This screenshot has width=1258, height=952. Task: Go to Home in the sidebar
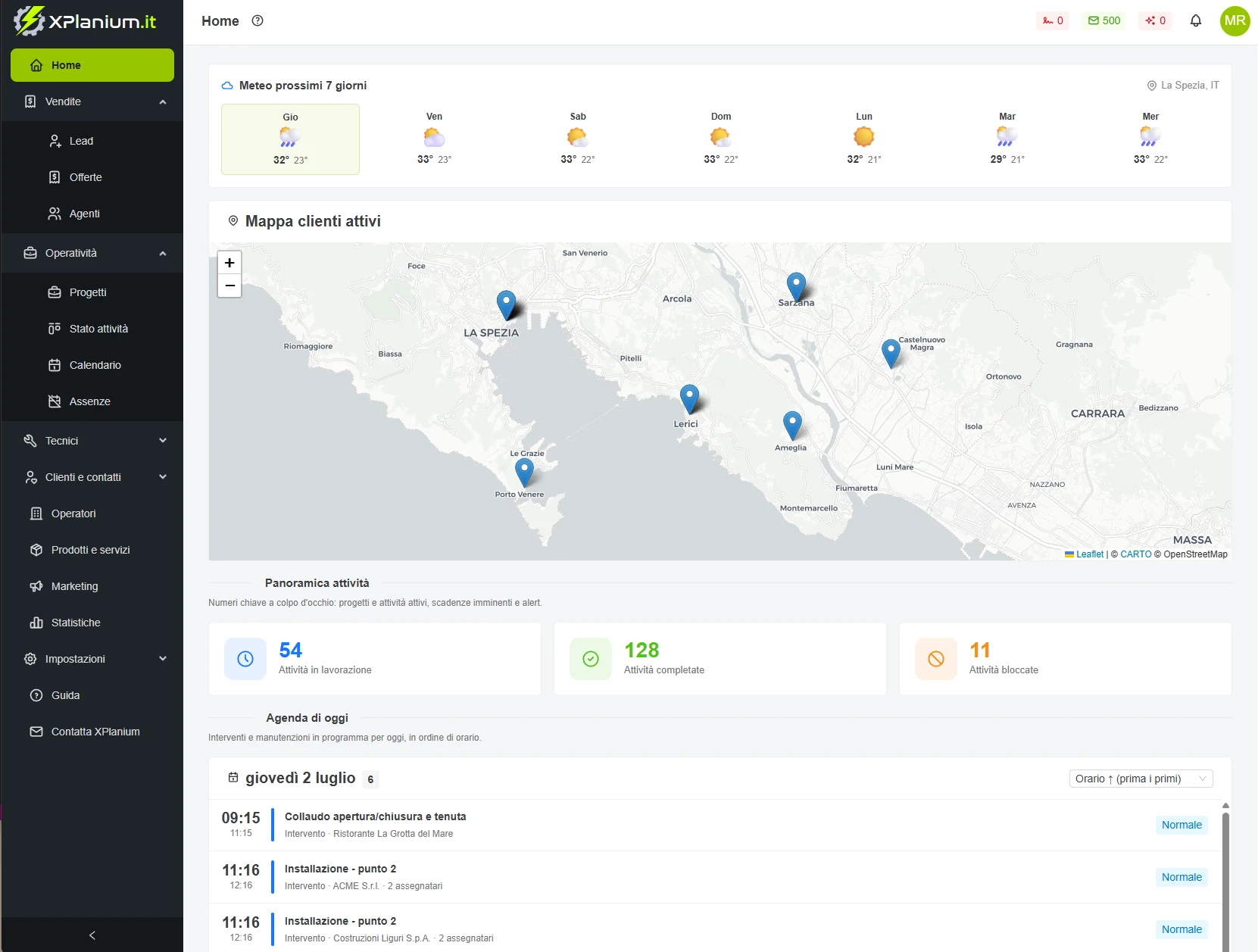(x=92, y=65)
